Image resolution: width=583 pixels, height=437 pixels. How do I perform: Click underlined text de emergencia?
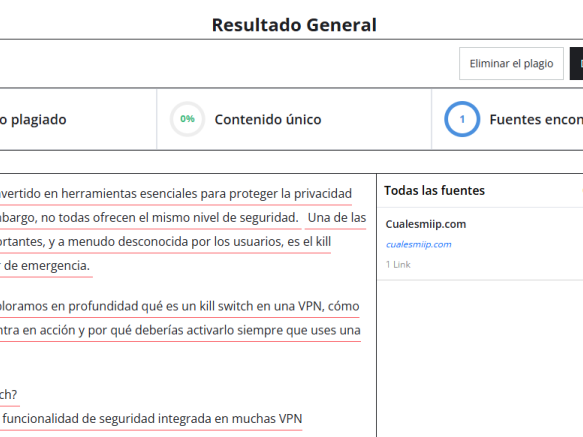point(45,266)
